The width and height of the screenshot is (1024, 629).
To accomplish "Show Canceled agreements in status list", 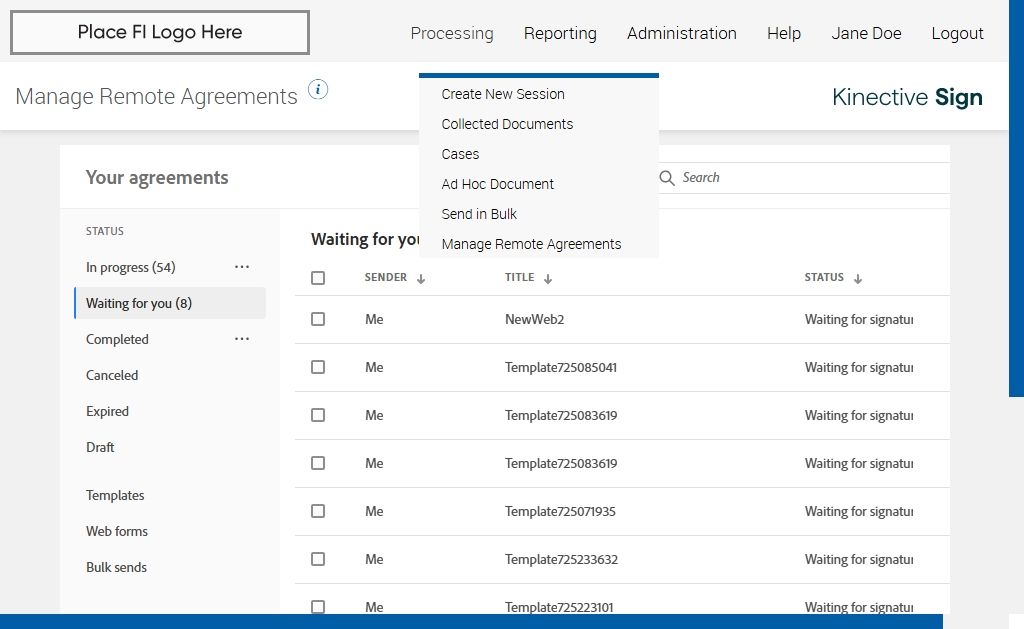I will point(112,375).
